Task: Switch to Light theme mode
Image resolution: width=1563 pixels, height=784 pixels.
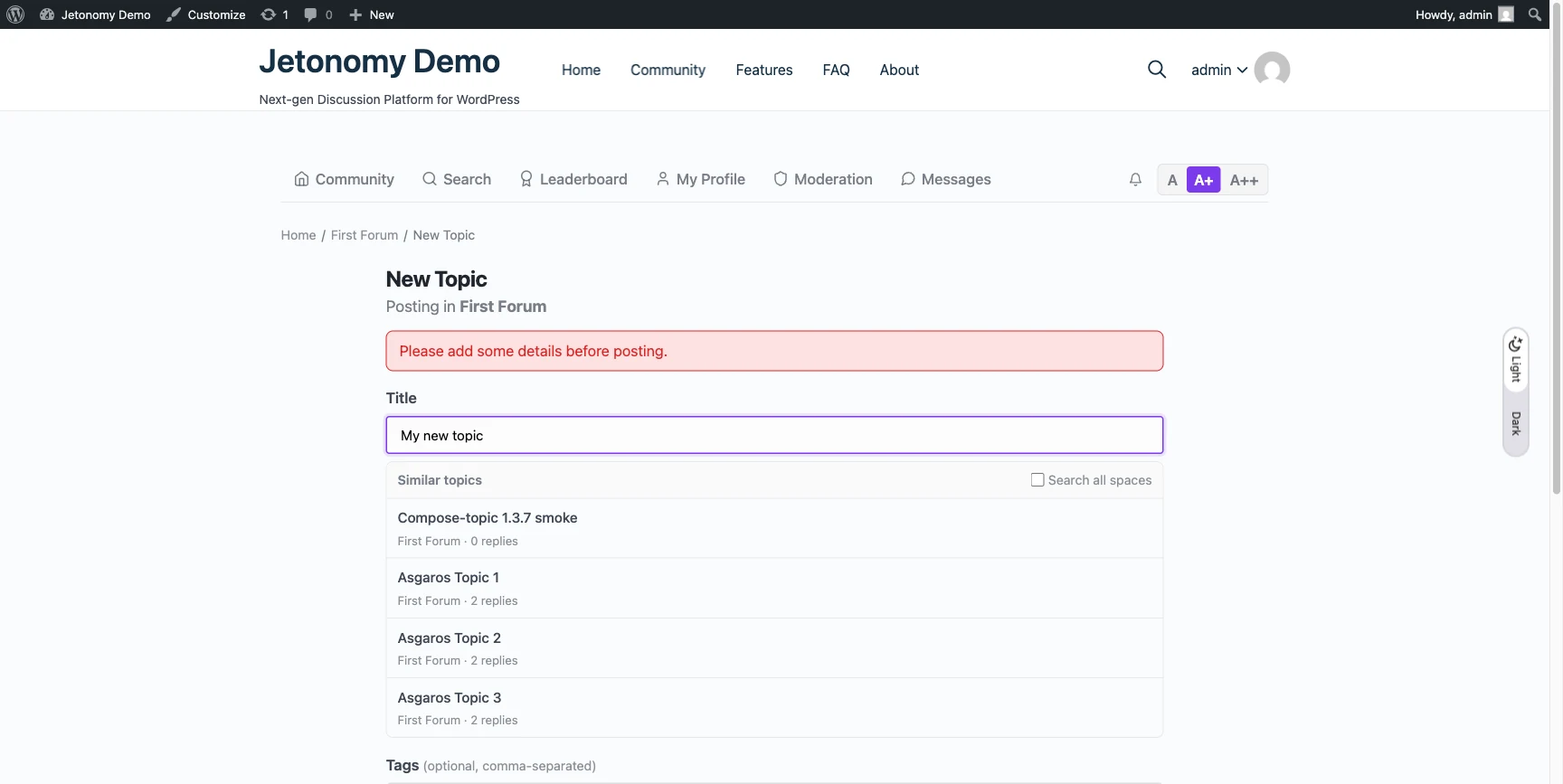Action: [1516, 359]
